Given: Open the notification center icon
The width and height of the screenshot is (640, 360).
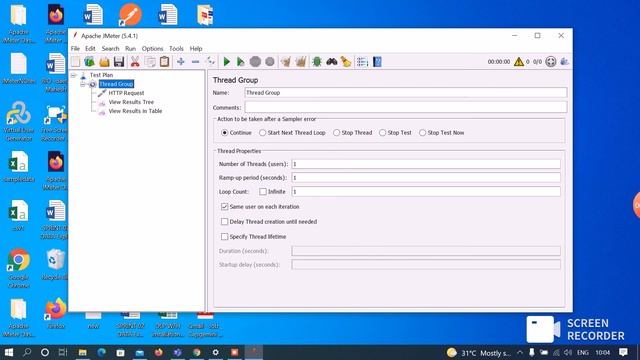Looking at the screenshot, I should click(623, 352).
